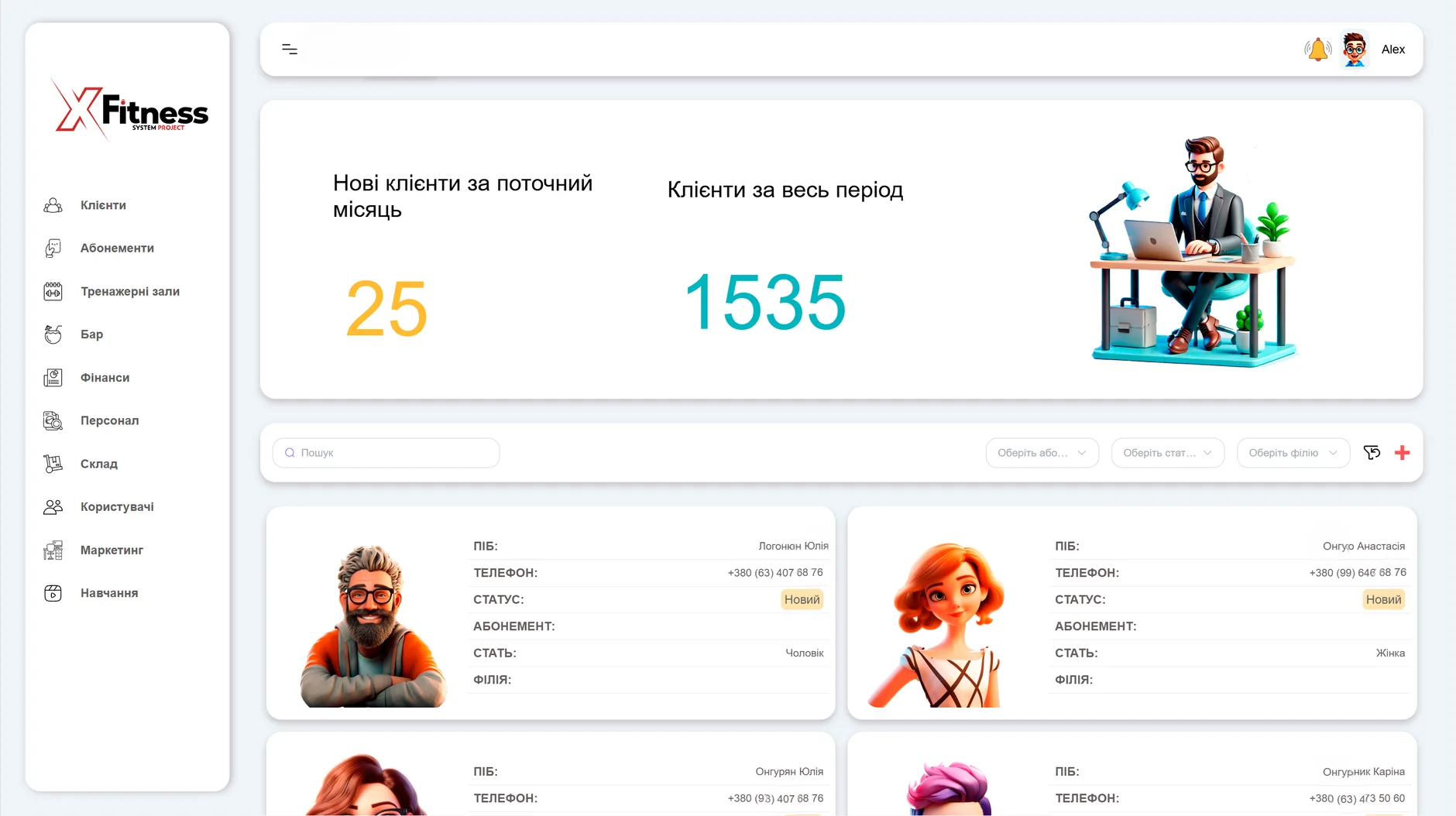The image size is (1456, 816).
Task: Click the Маркетинг sidebar icon
Action: pos(53,550)
